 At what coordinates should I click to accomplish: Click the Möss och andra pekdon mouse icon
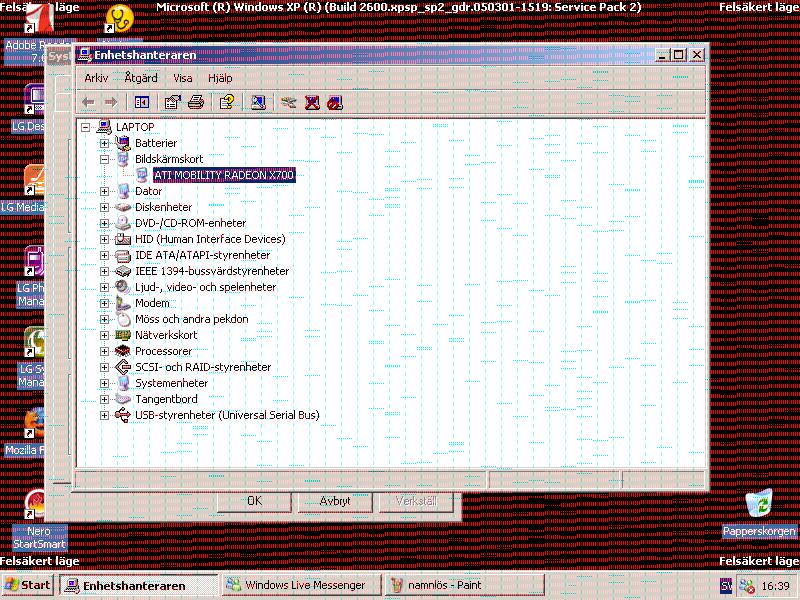coord(123,319)
